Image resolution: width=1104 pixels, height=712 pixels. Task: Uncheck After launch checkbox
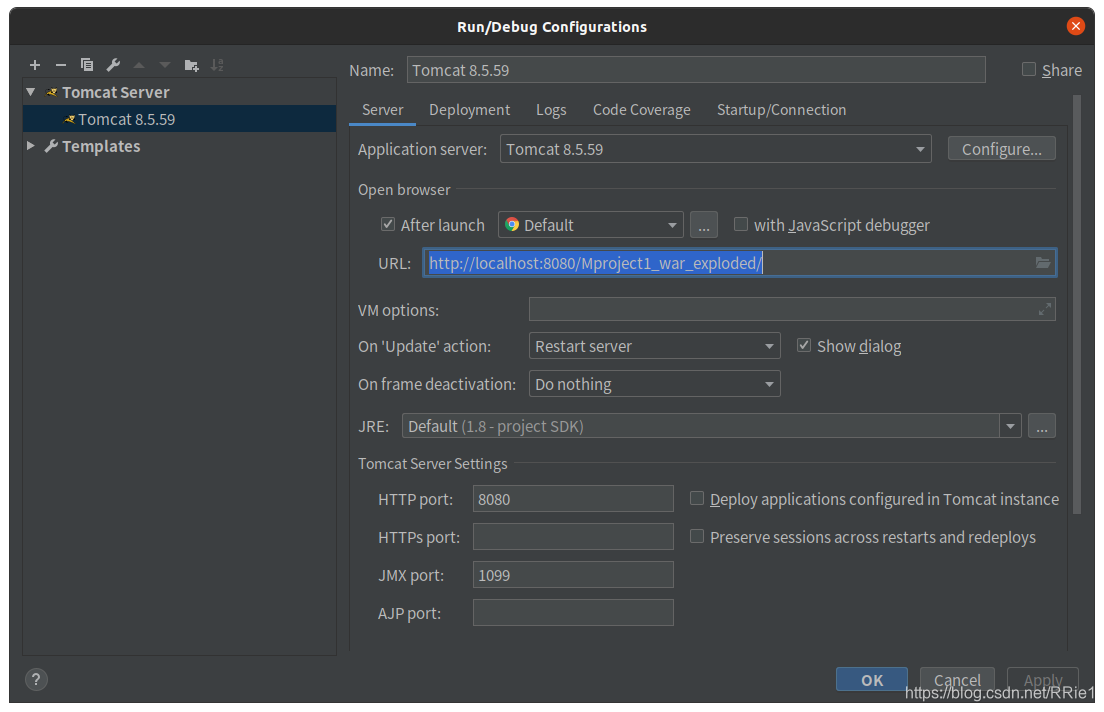pyautogui.click(x=387, y=224)
